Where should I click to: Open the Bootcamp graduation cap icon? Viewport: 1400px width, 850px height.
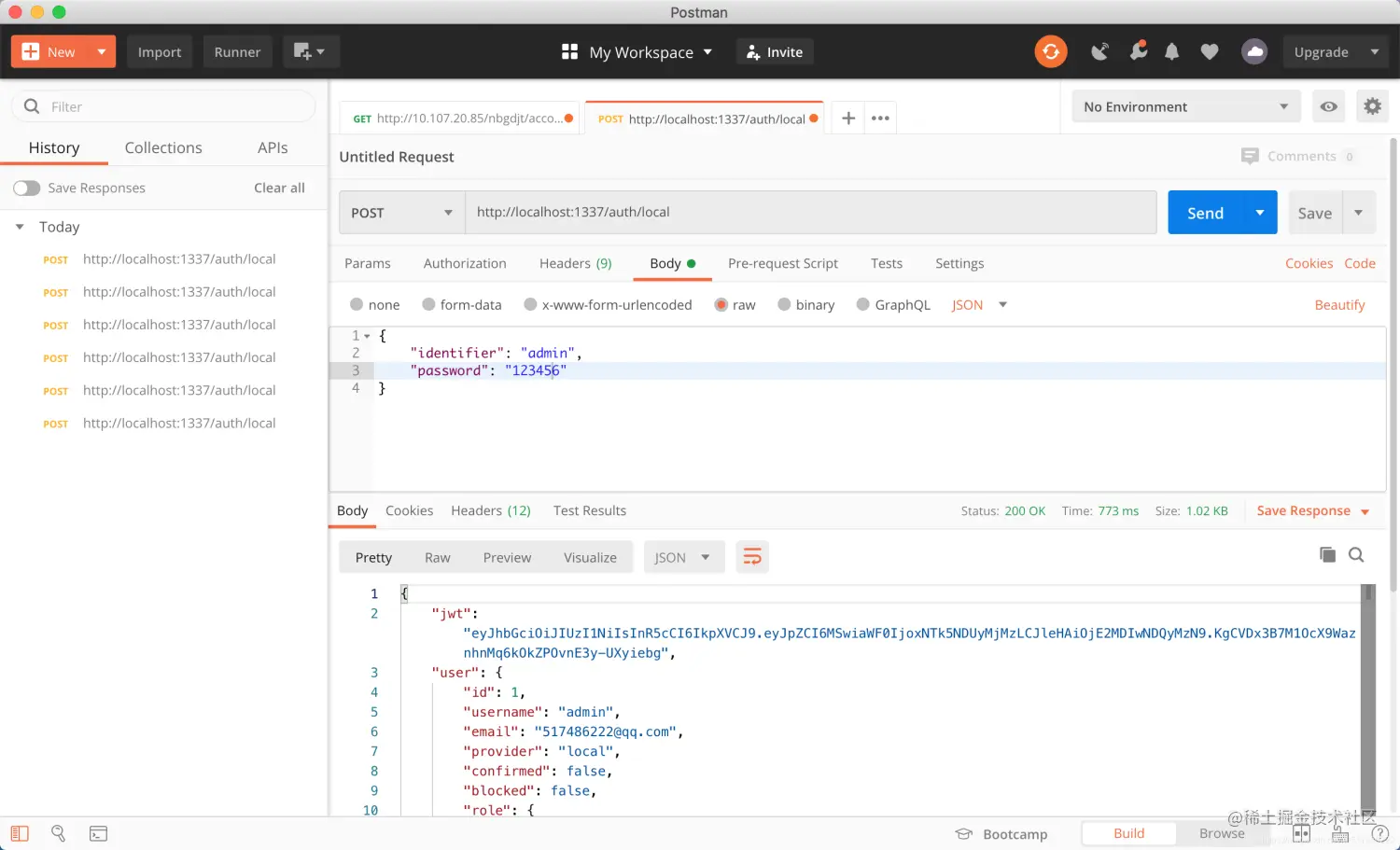tap(964, 834)
